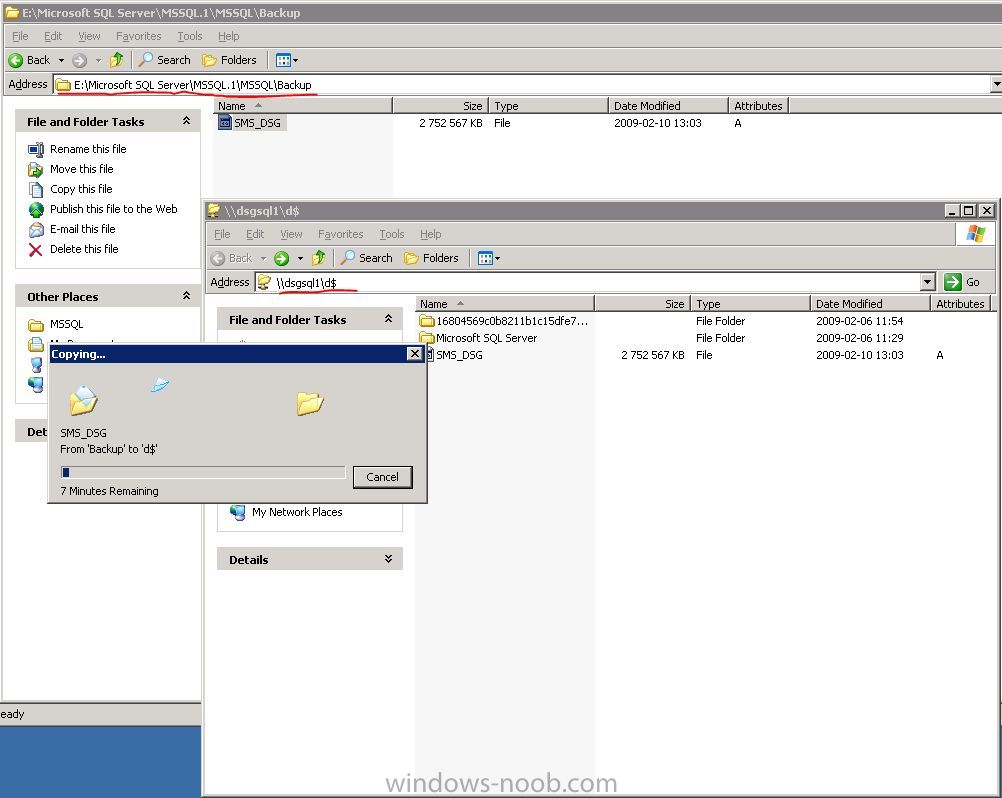Toggle Folders pane in the Backup window
Image resolution: width=1002 pixels, height=798 pixels.
point(229,60)
